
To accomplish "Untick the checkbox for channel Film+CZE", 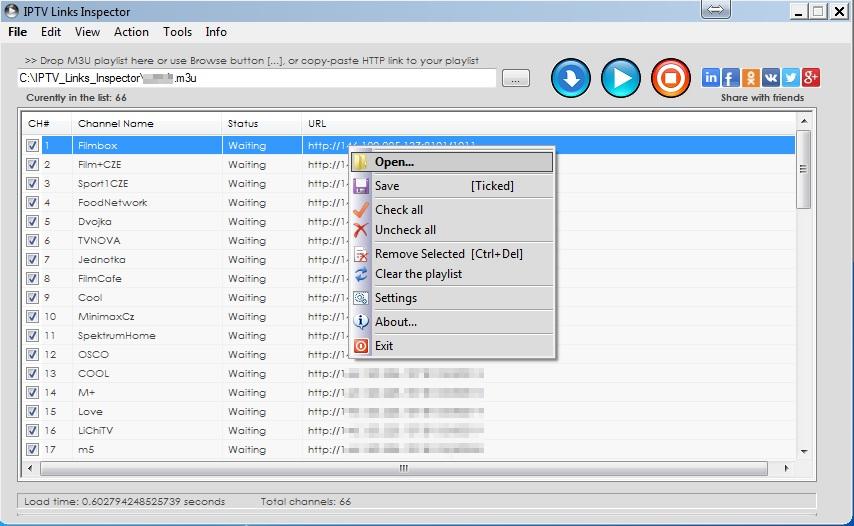I will coord(33,165).
